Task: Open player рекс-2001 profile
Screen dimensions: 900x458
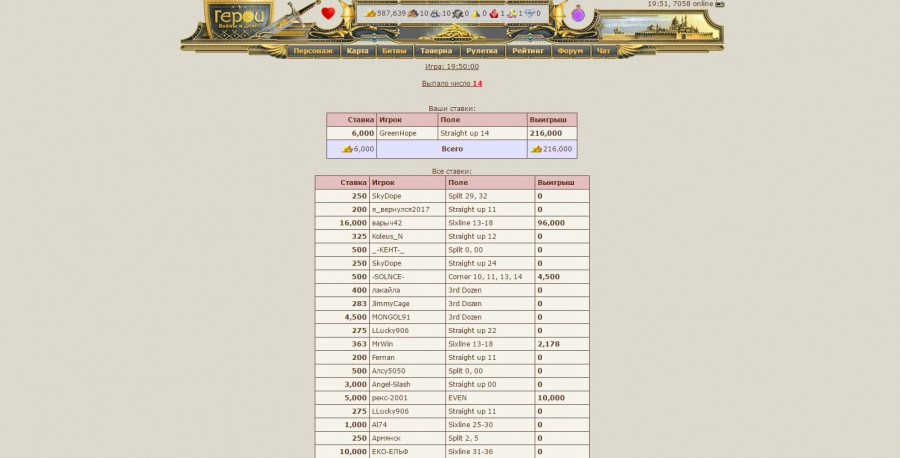Action: (x=389, y=398)
